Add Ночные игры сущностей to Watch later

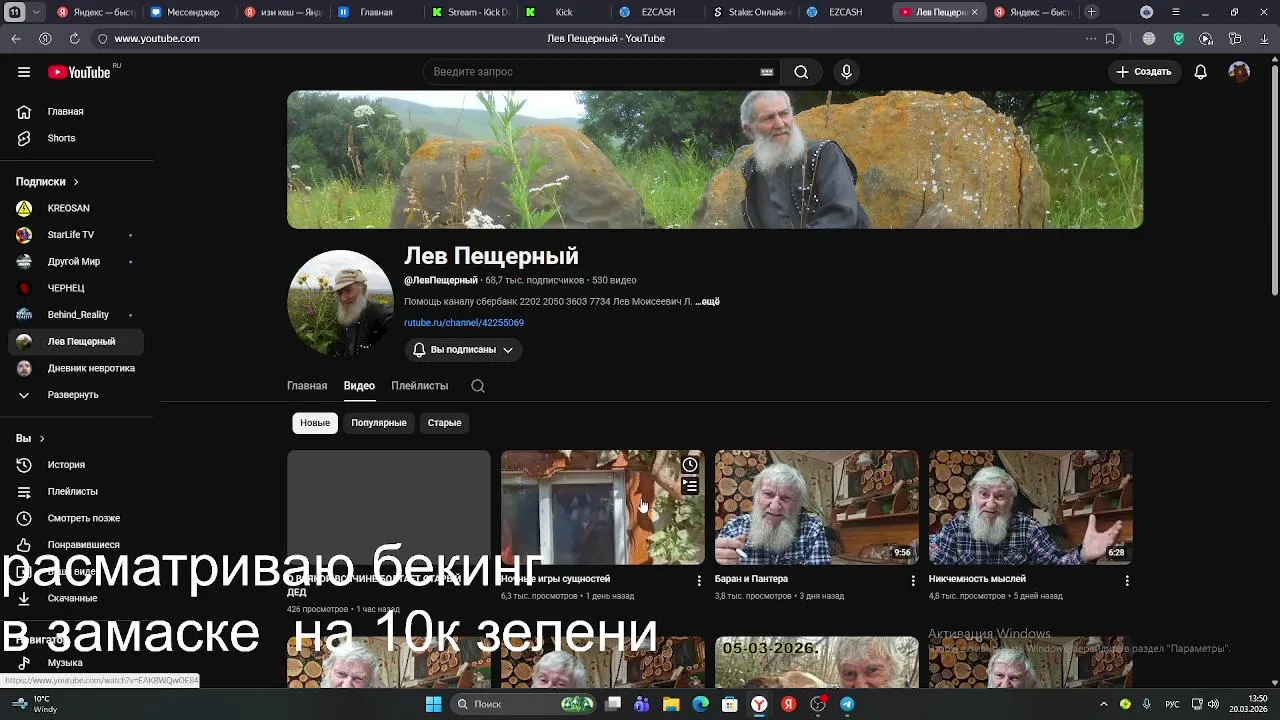coord(690,465)
